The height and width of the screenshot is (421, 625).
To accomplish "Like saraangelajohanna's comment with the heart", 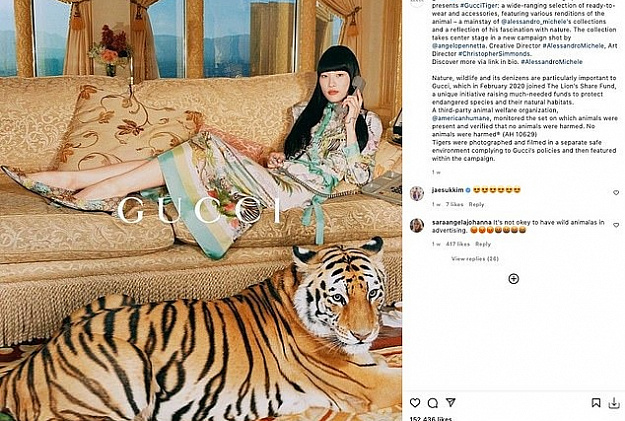I will click(x=616, y=225).
